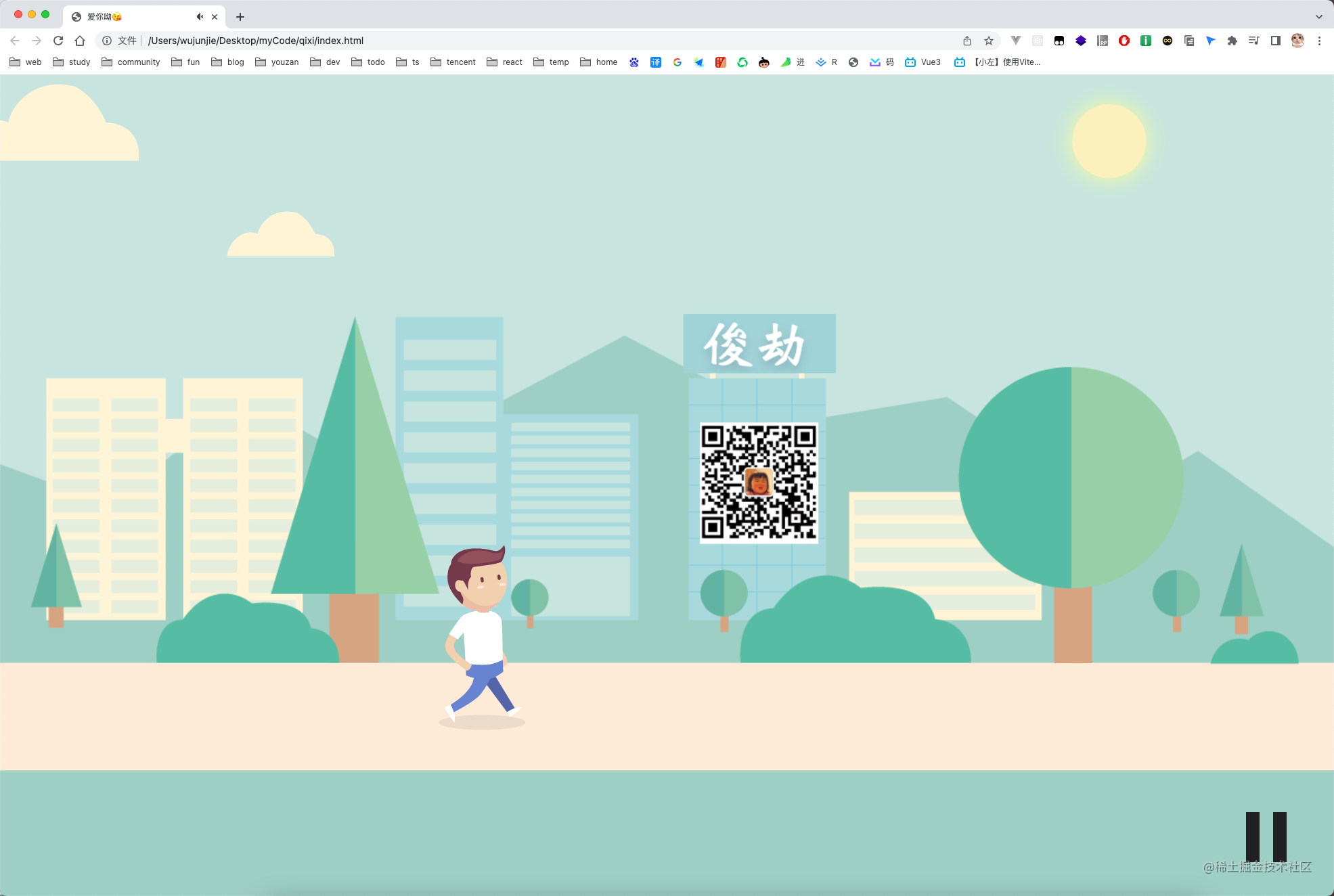
Task: Open the blue paper plane bookmark
Action: pos(699,62)
